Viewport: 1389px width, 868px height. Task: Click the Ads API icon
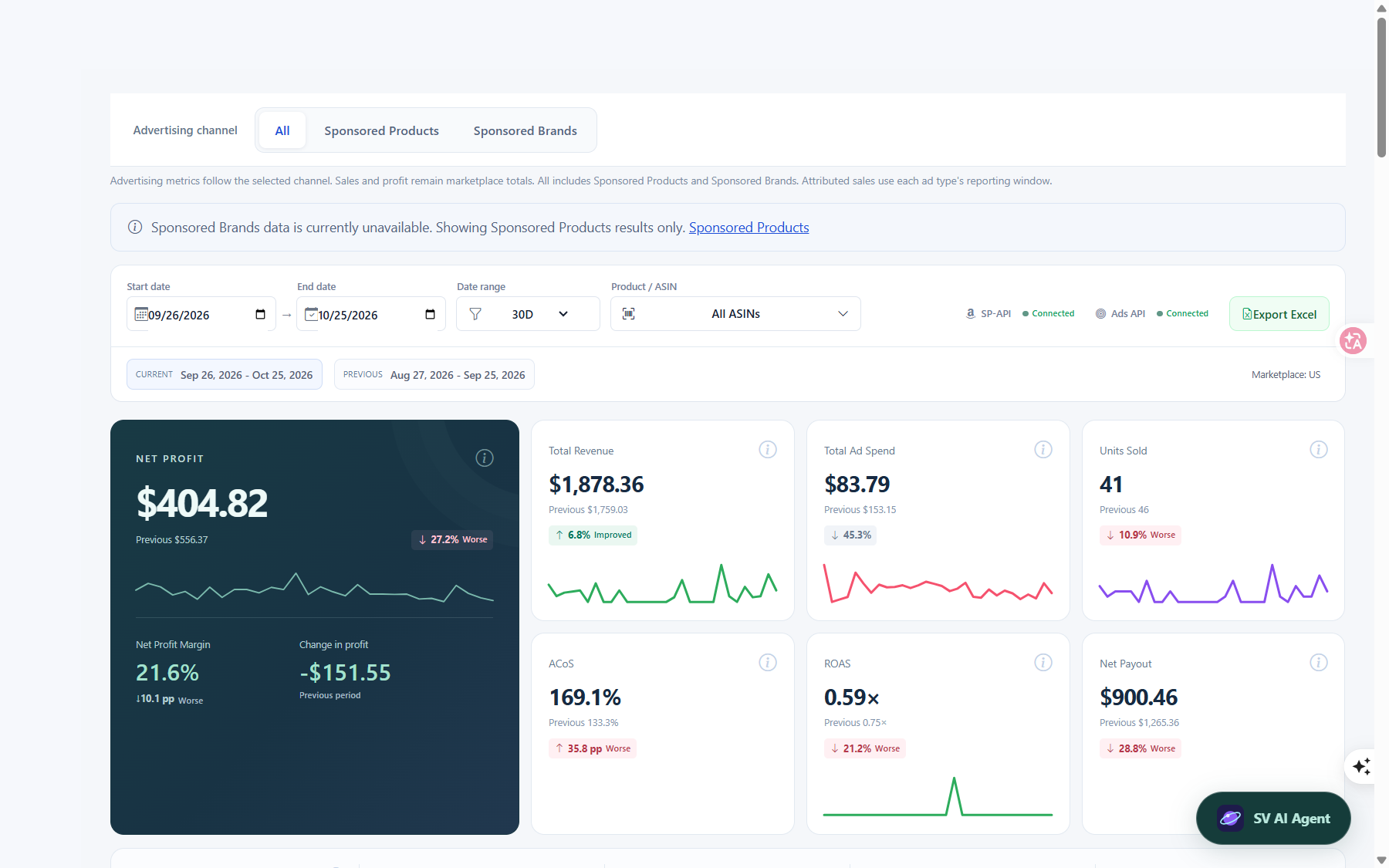[x=1100, y=313]
